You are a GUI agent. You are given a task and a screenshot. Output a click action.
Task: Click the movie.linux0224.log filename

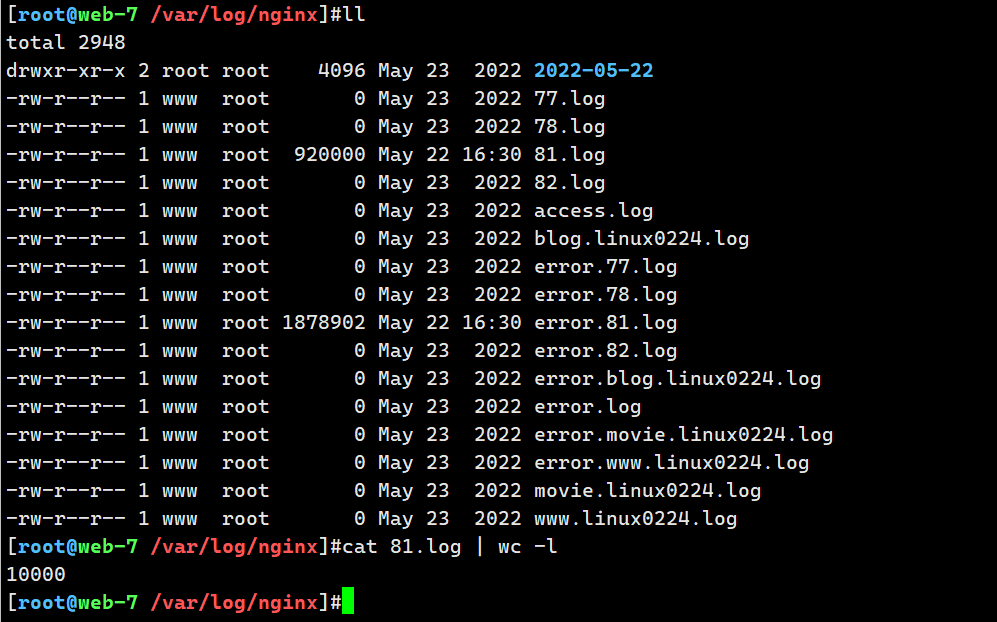pyautogui.click(x=647, y=491)
